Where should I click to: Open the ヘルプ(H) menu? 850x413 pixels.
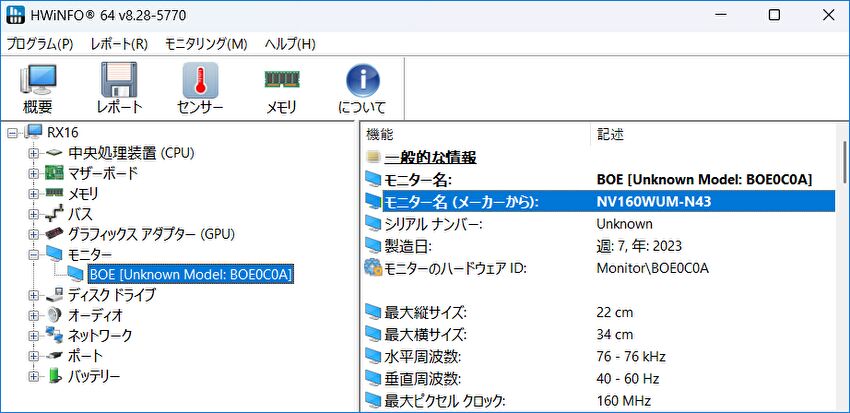coord(290,44)
